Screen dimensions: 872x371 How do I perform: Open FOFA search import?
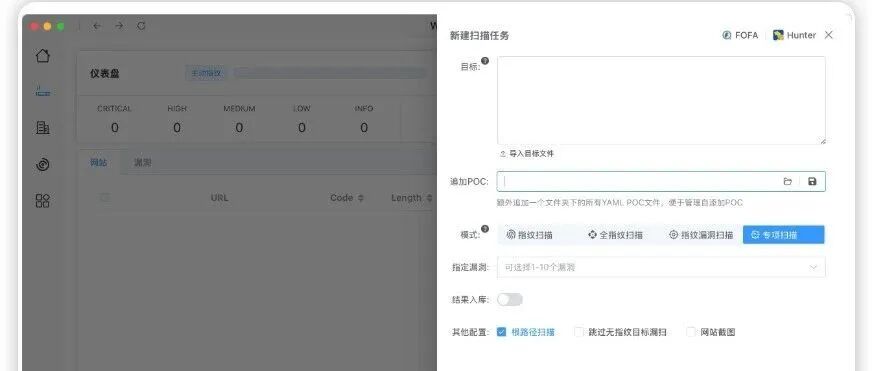click(x=740, y=35)
